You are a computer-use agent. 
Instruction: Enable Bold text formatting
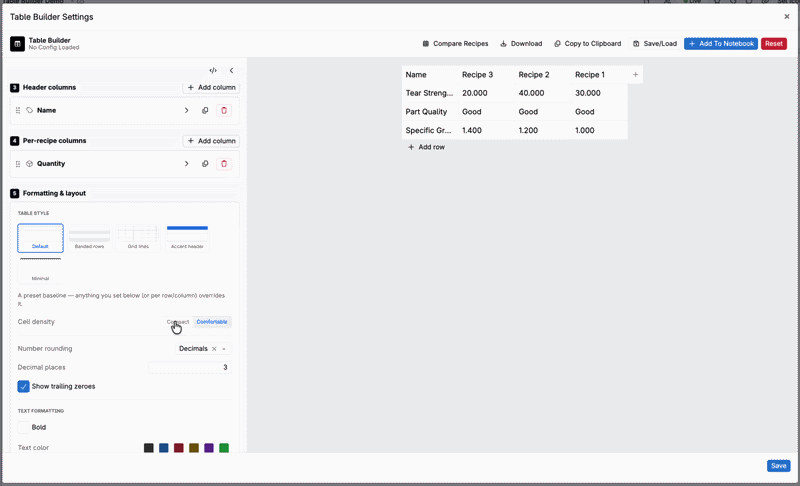[23, 427]
